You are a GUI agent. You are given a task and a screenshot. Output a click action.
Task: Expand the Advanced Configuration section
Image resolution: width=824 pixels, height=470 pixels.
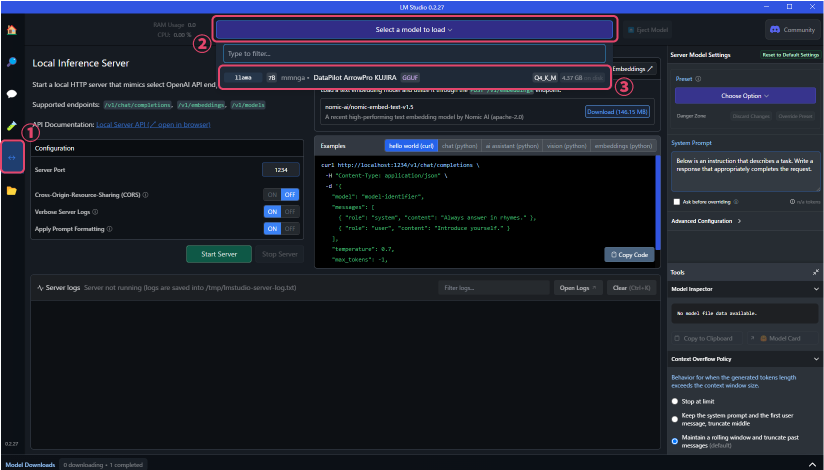click(x=744, y=221)
